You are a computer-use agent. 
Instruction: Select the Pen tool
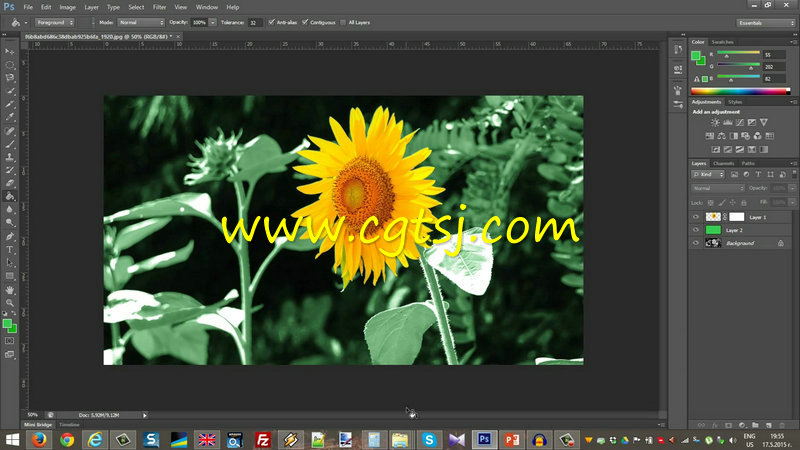click(x=10, y=236)
